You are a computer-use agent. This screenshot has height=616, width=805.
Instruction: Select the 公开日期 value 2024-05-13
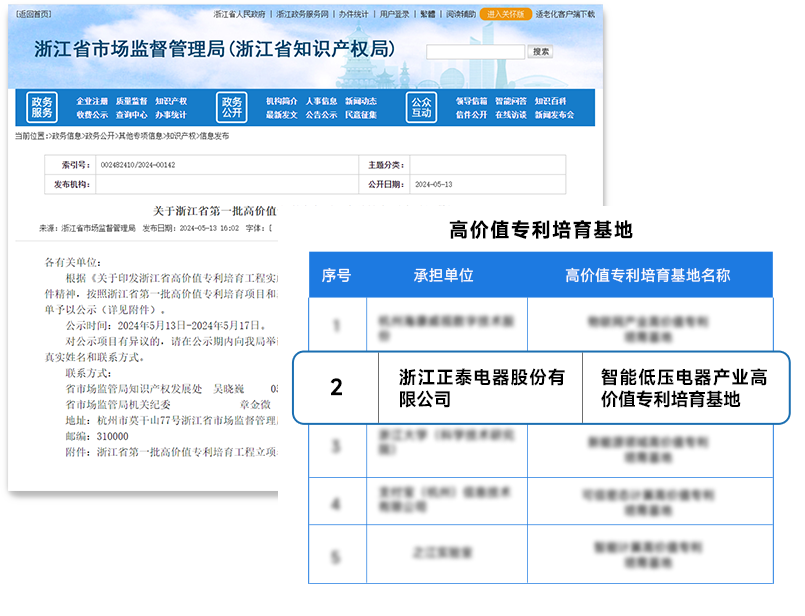434,184
